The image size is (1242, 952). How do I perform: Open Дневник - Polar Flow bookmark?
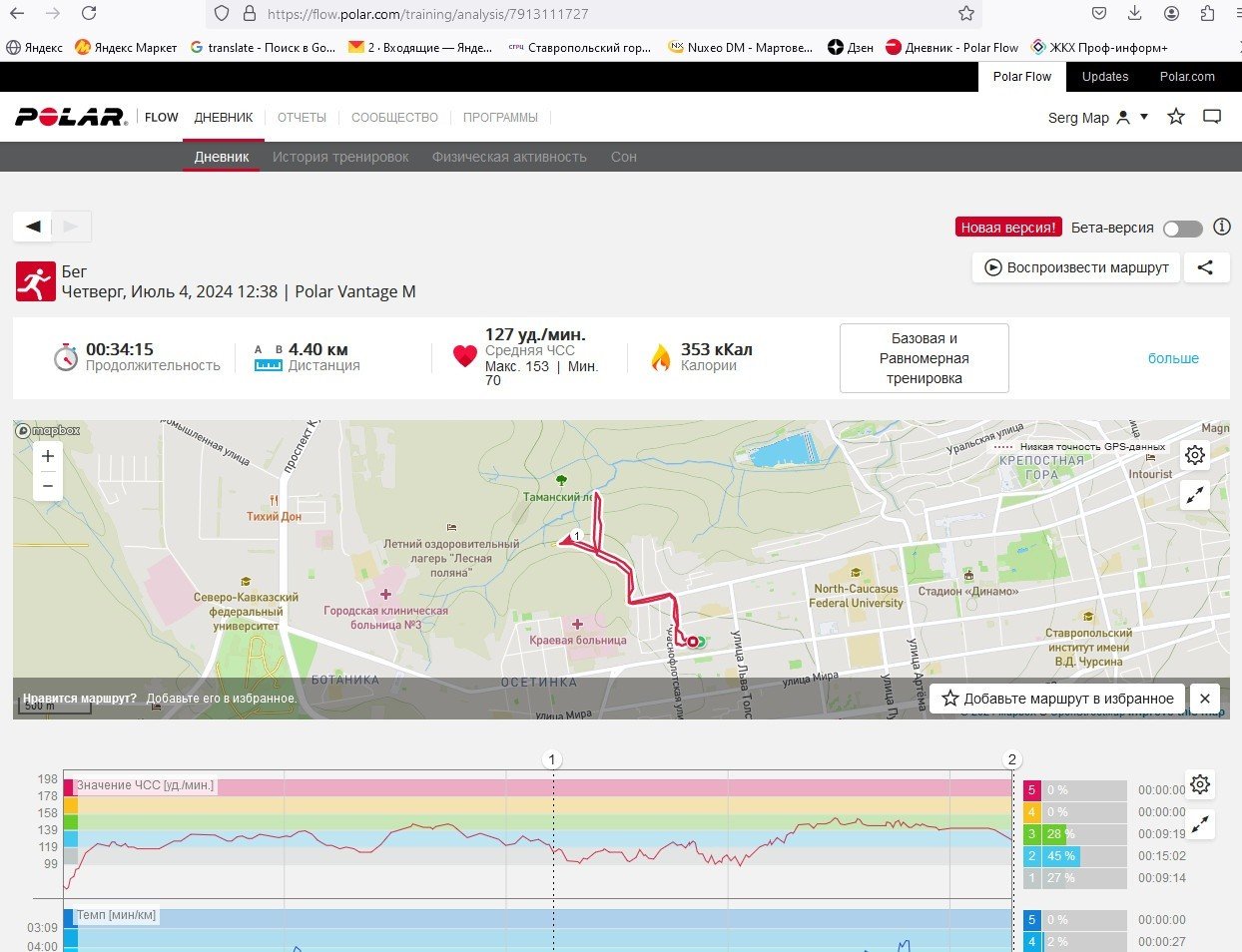(952, 47)
